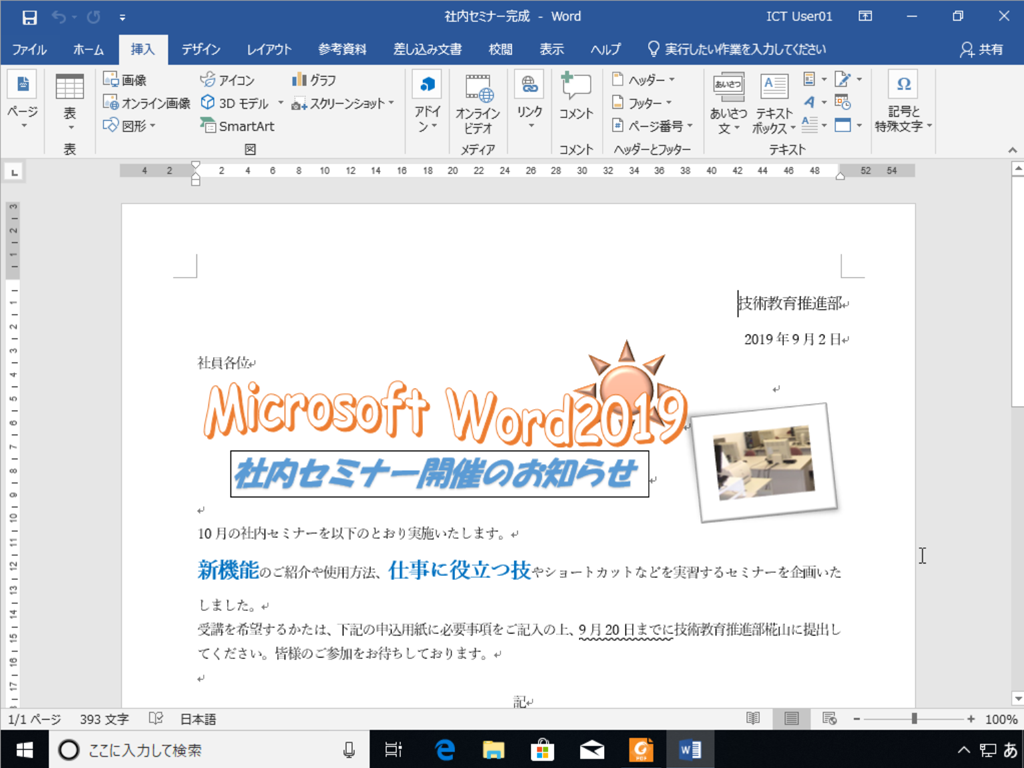Open the 校閲 ribbon tab

tap(499, 48)
